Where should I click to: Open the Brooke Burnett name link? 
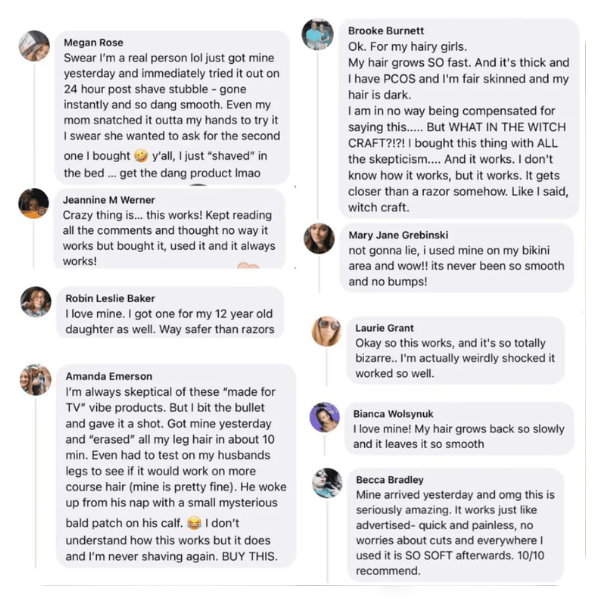tap(386, 31)
